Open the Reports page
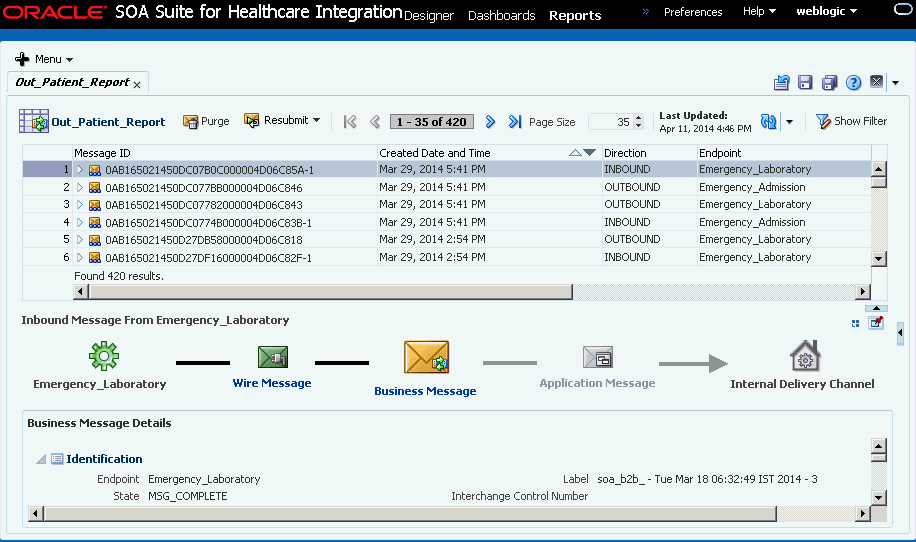This screenshot has height=542, width=916. [575, 16]
